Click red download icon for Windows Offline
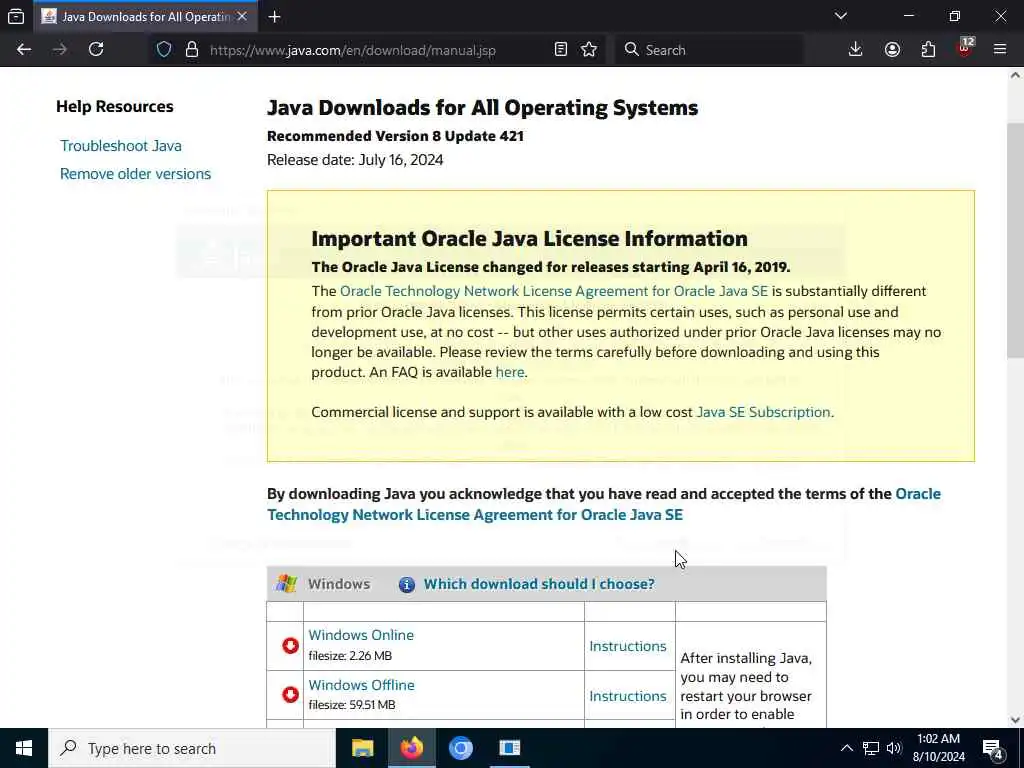Screen dimensions: 1024x768 click(290, 694)
